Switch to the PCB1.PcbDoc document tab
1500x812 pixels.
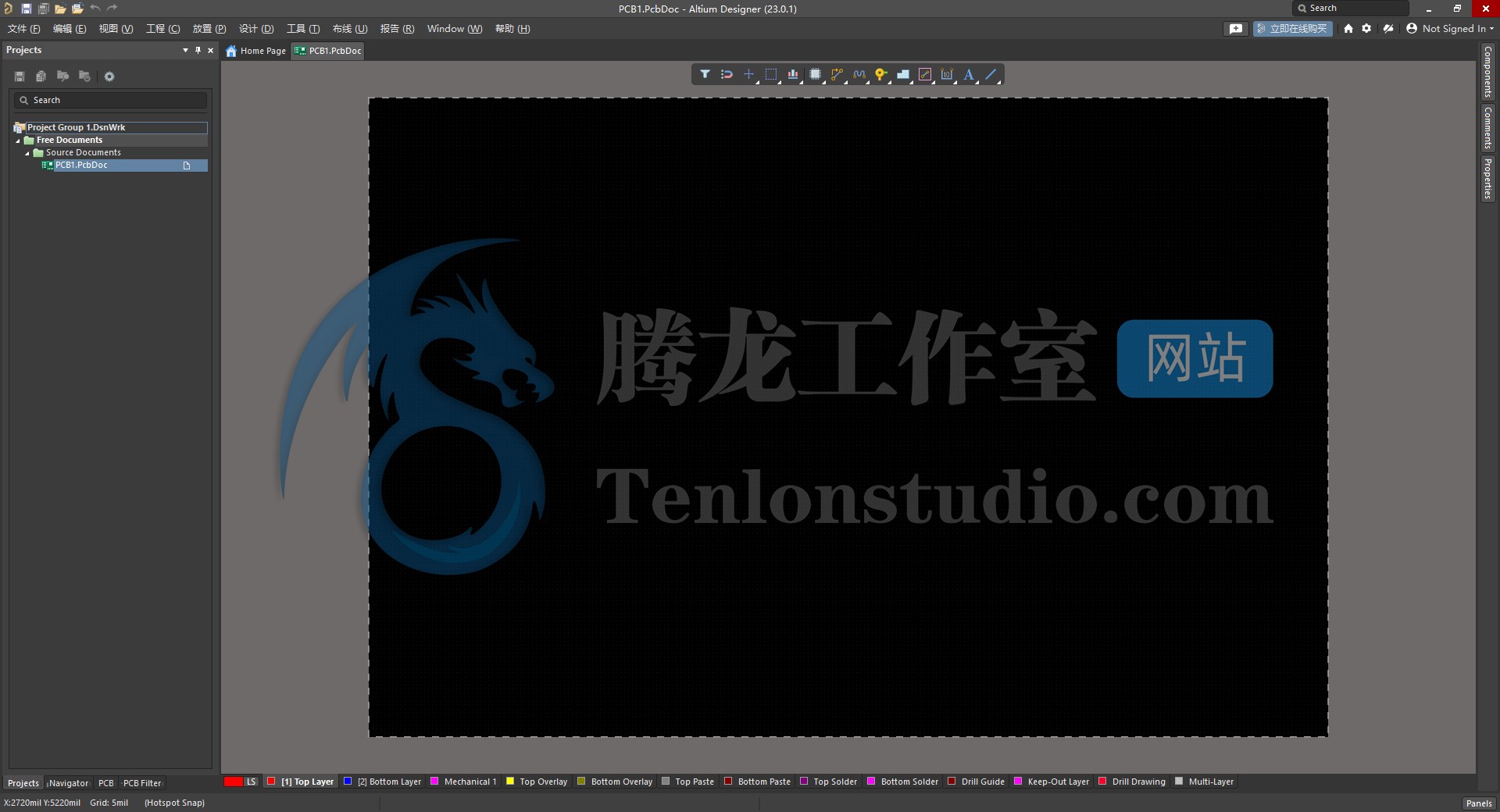coord(328,51)
